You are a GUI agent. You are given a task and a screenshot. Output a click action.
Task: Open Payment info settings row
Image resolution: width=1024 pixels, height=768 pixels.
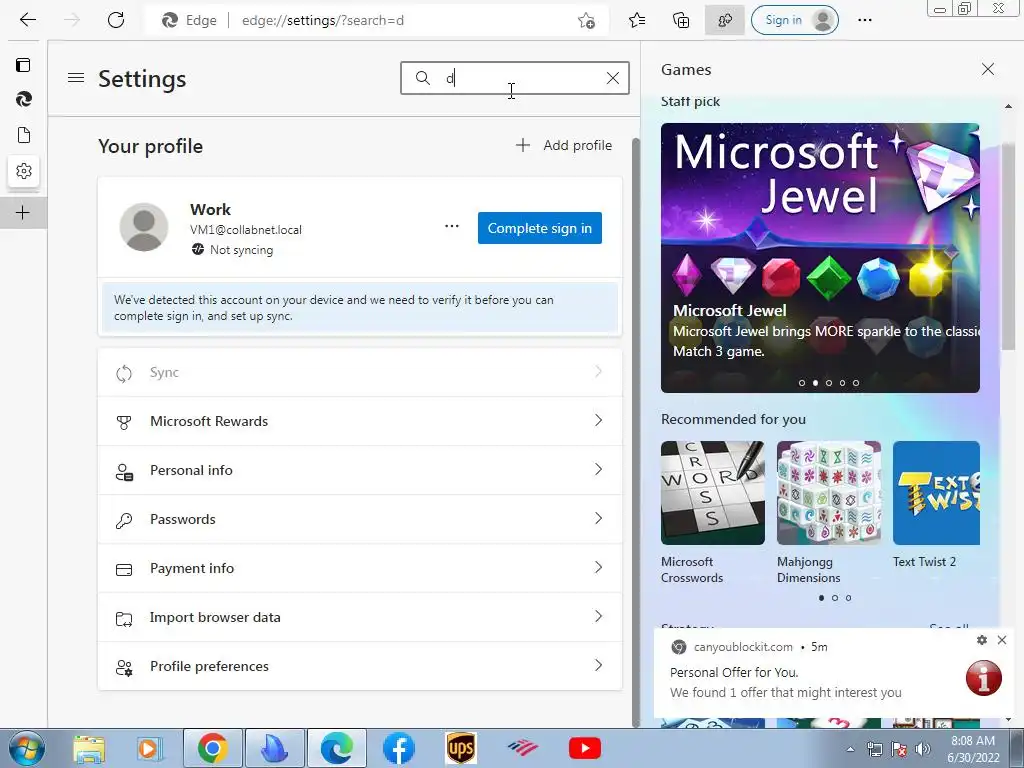pyautogui.click(x=360, y=568)
